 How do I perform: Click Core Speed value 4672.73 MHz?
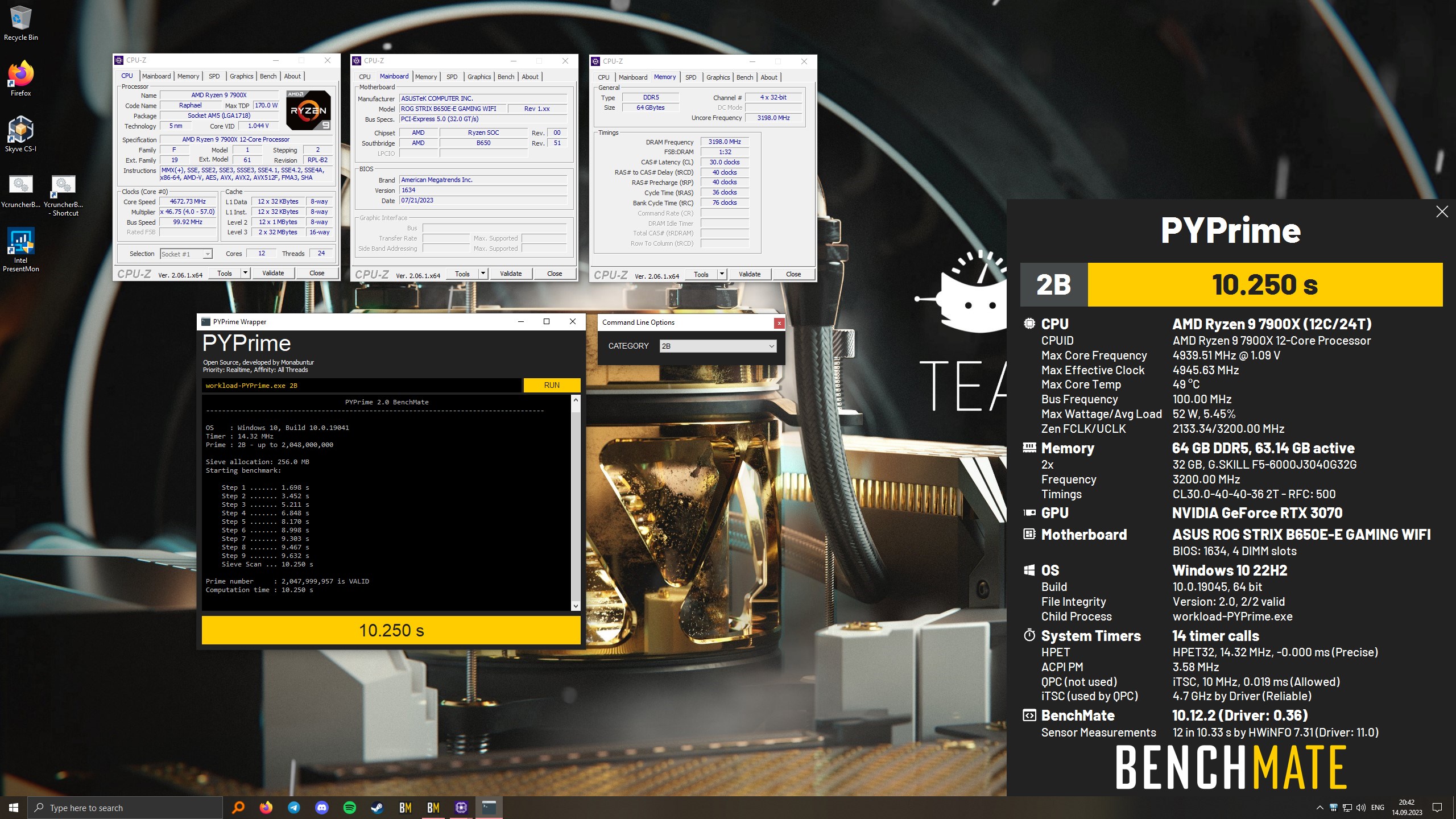pyautogui.click(x=188, y=202)
